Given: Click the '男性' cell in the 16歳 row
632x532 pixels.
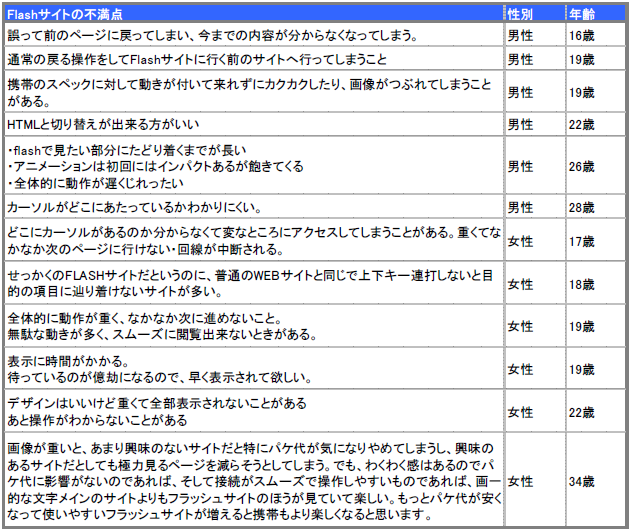Looking at the screenshot, I should [x=520, y=36].
